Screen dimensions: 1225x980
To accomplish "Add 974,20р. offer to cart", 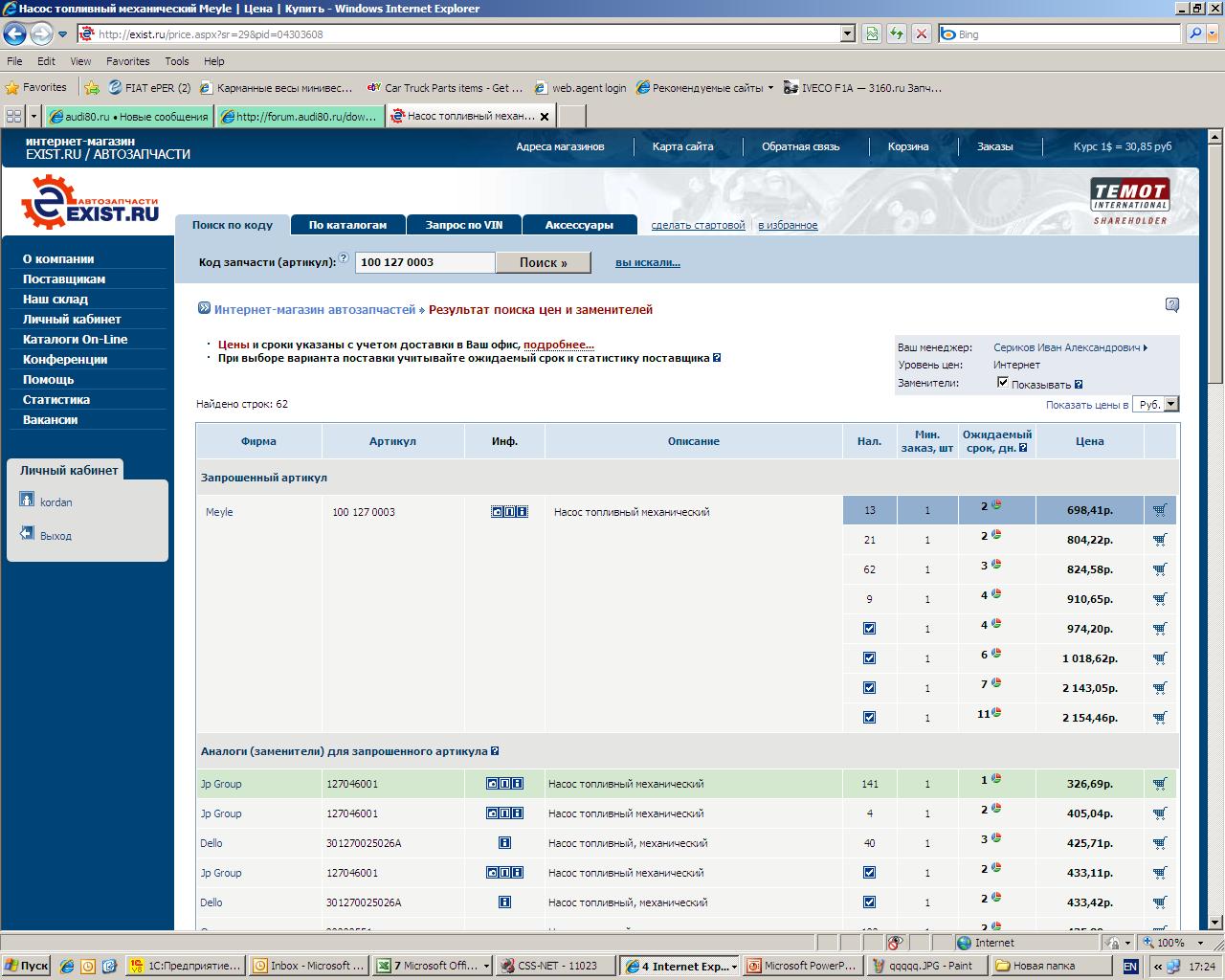I will [1160, 629].
